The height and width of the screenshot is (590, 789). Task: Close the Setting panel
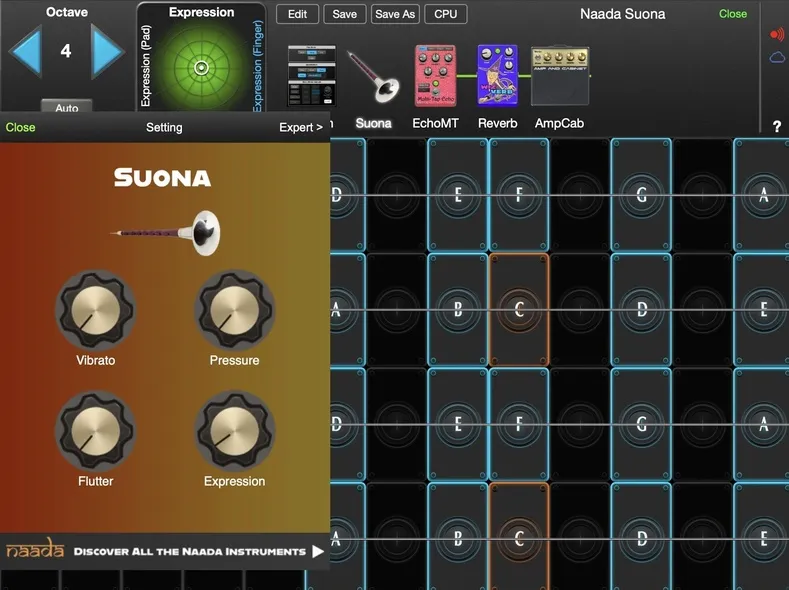pos(21,127)
